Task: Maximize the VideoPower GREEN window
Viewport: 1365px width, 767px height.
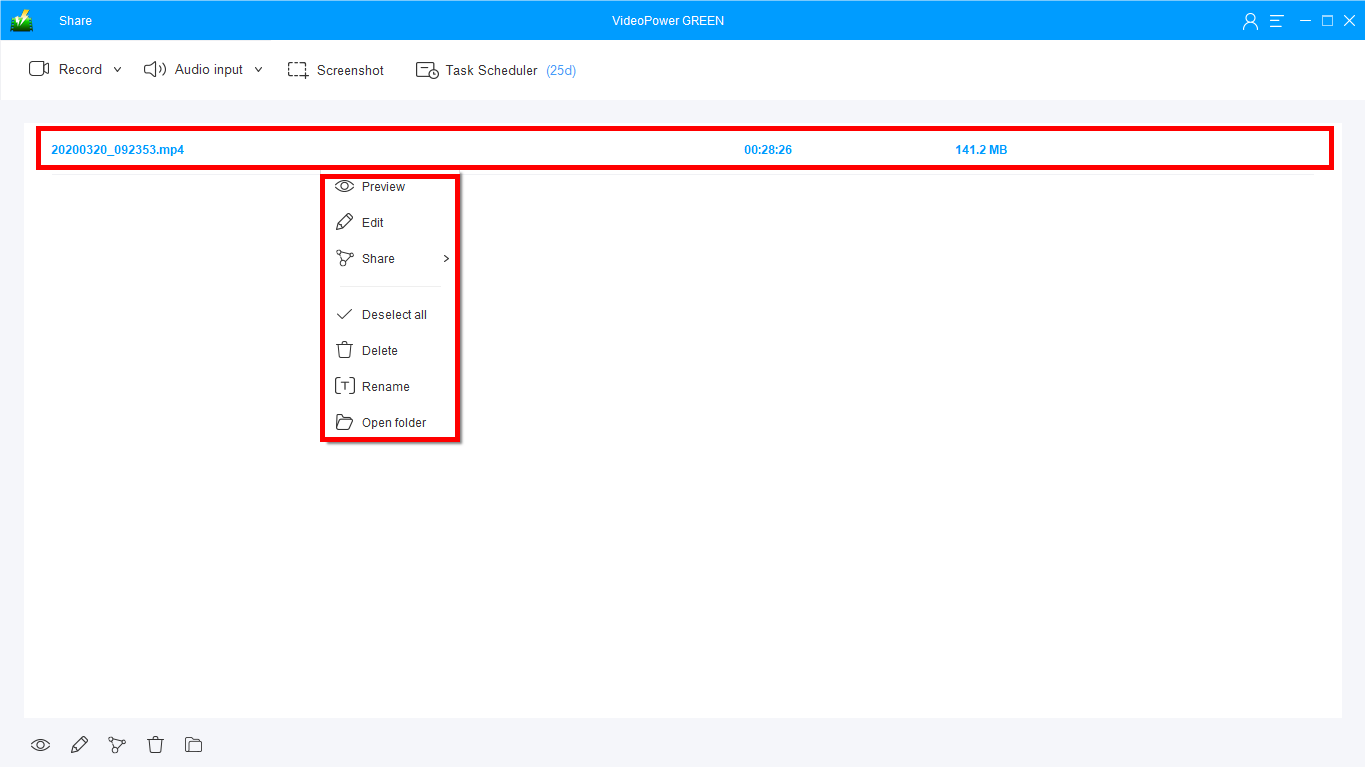Action: click(1328, 21)
